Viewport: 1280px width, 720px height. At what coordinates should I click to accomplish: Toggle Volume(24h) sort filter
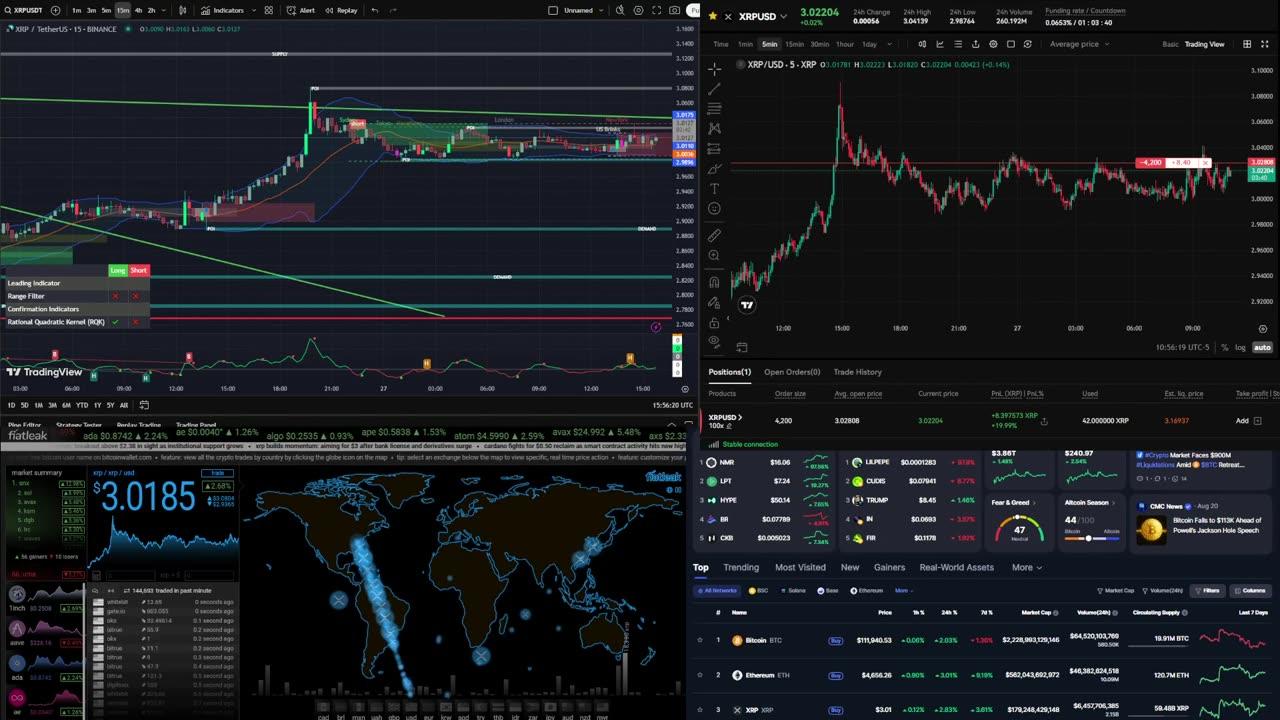pos(1165,591)
